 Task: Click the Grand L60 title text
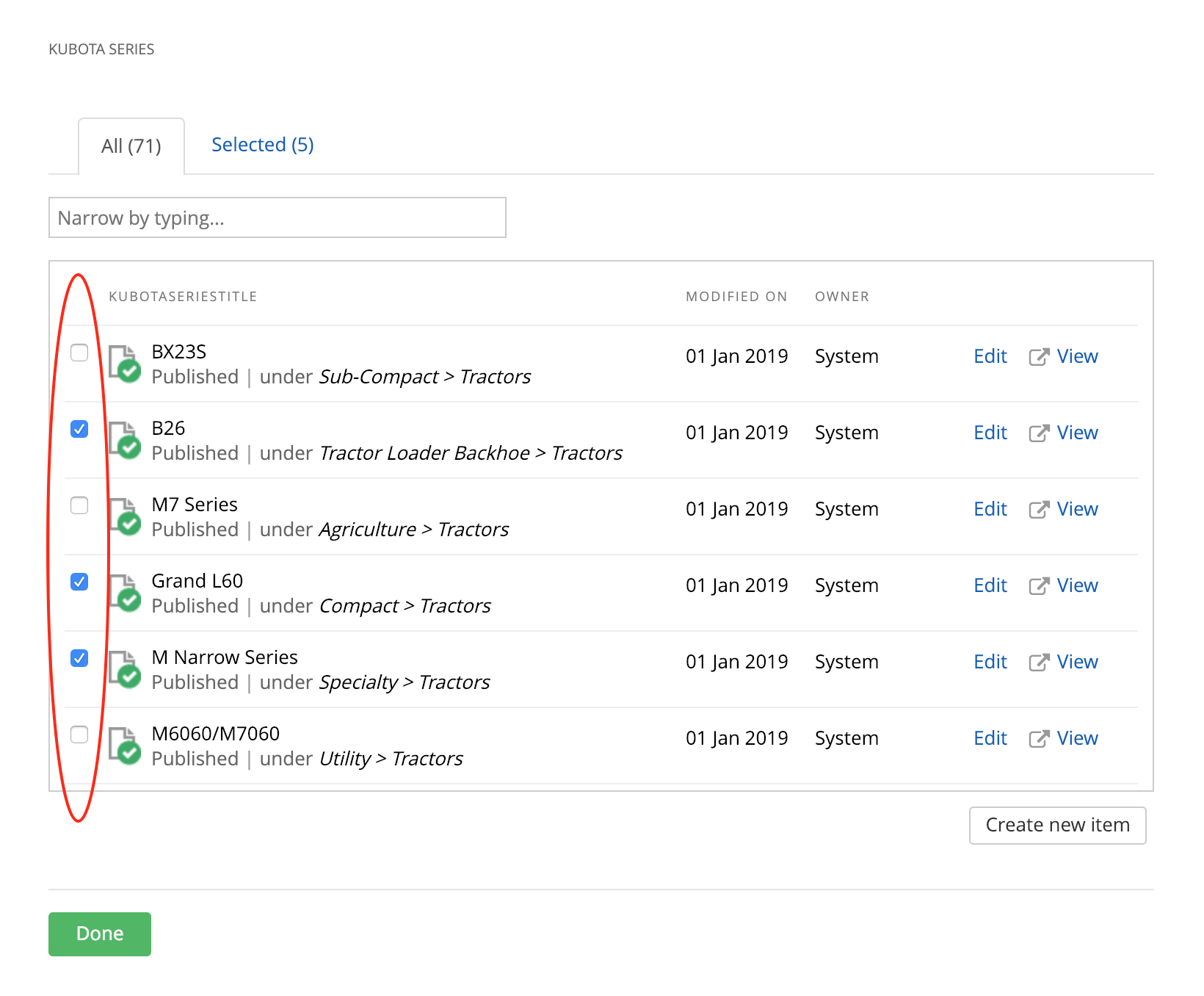pos(197,581)
